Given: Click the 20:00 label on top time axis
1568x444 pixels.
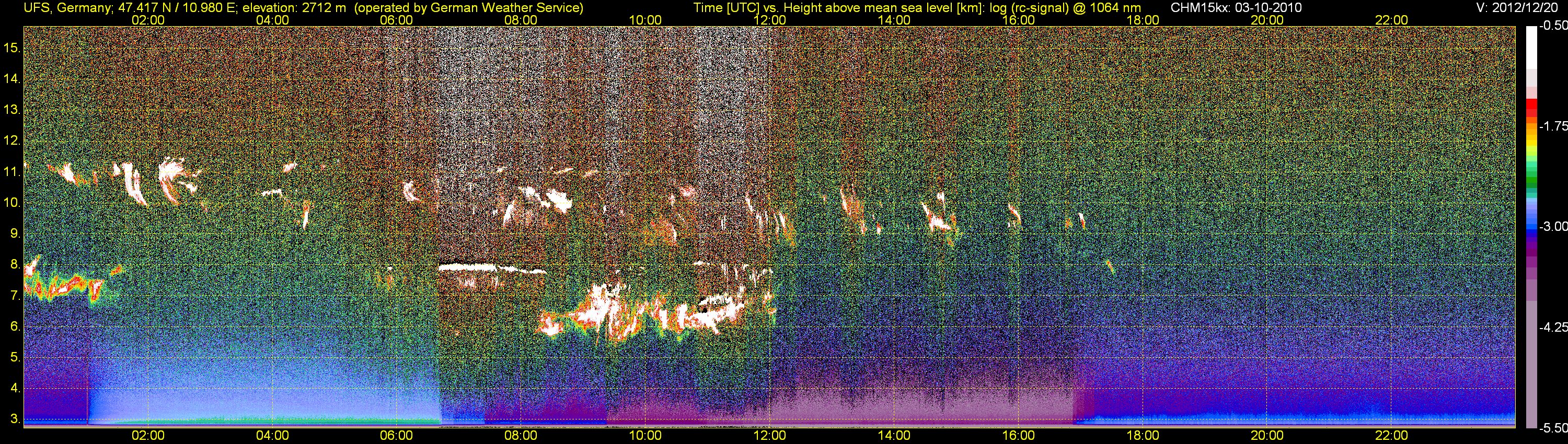Looking at the screenshot, I should point(1267,20).
